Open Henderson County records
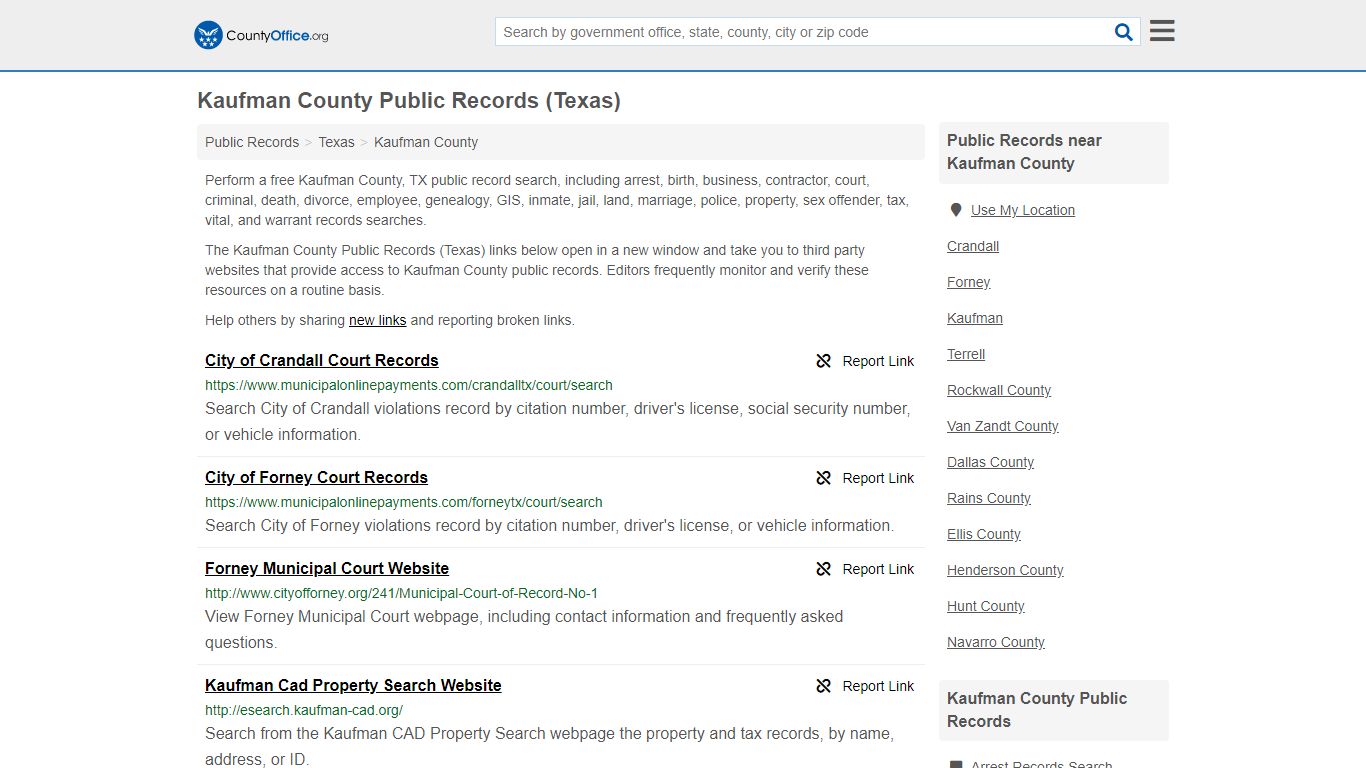 (x=1005, y=570)
